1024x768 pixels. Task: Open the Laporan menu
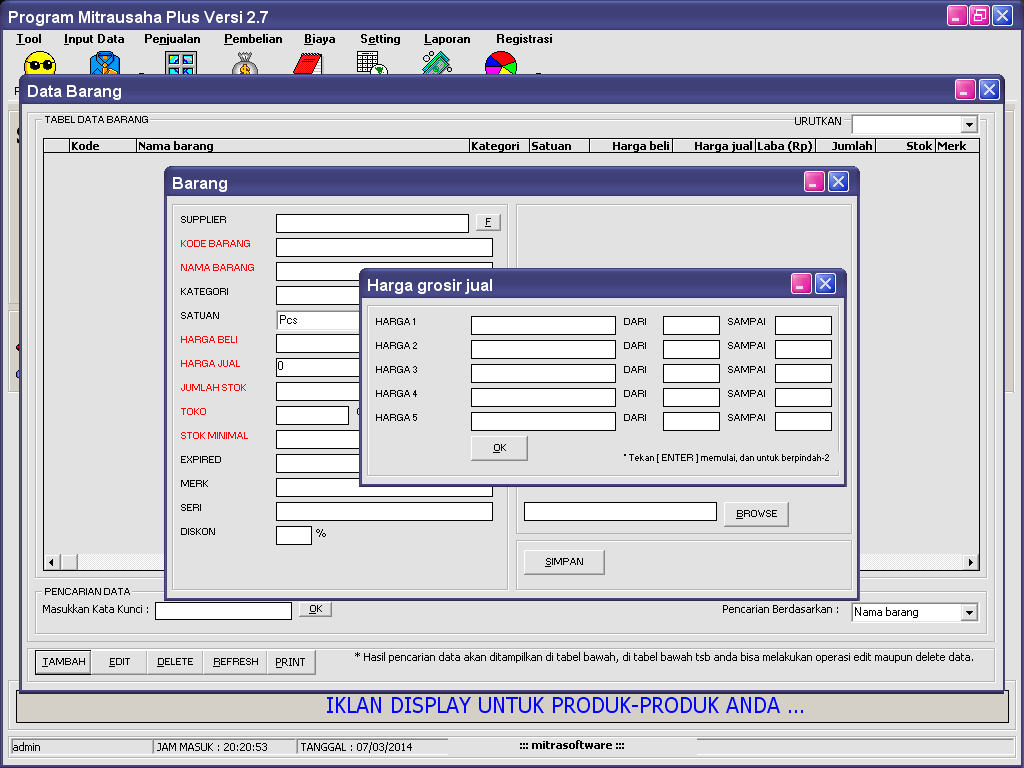coord(447,39)
